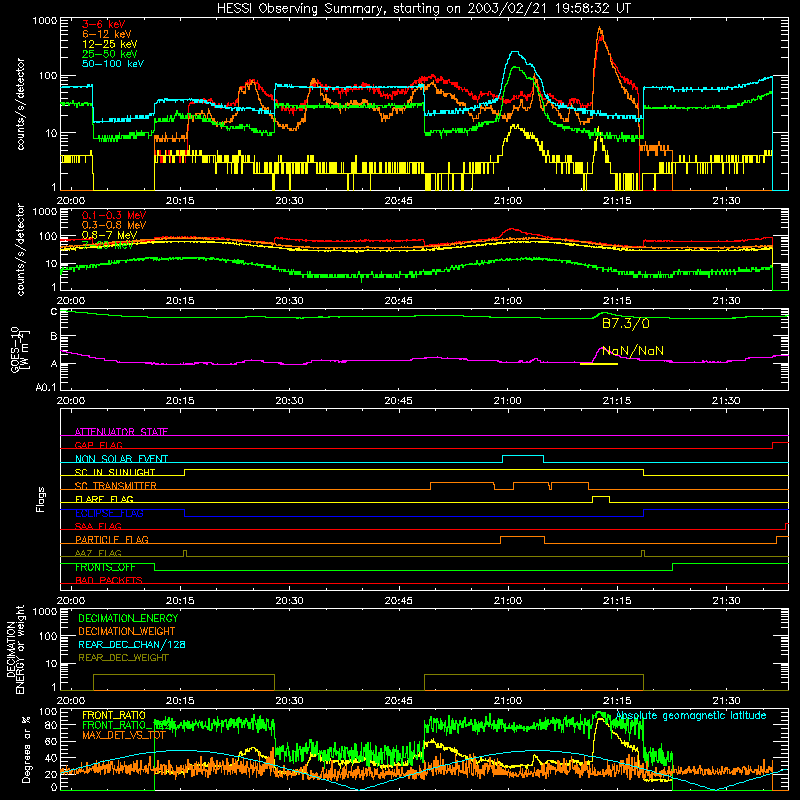The image size is (800, 800).
Task: Select the PARTICLE_FLAG label
Action: click(x=112, y=539)
